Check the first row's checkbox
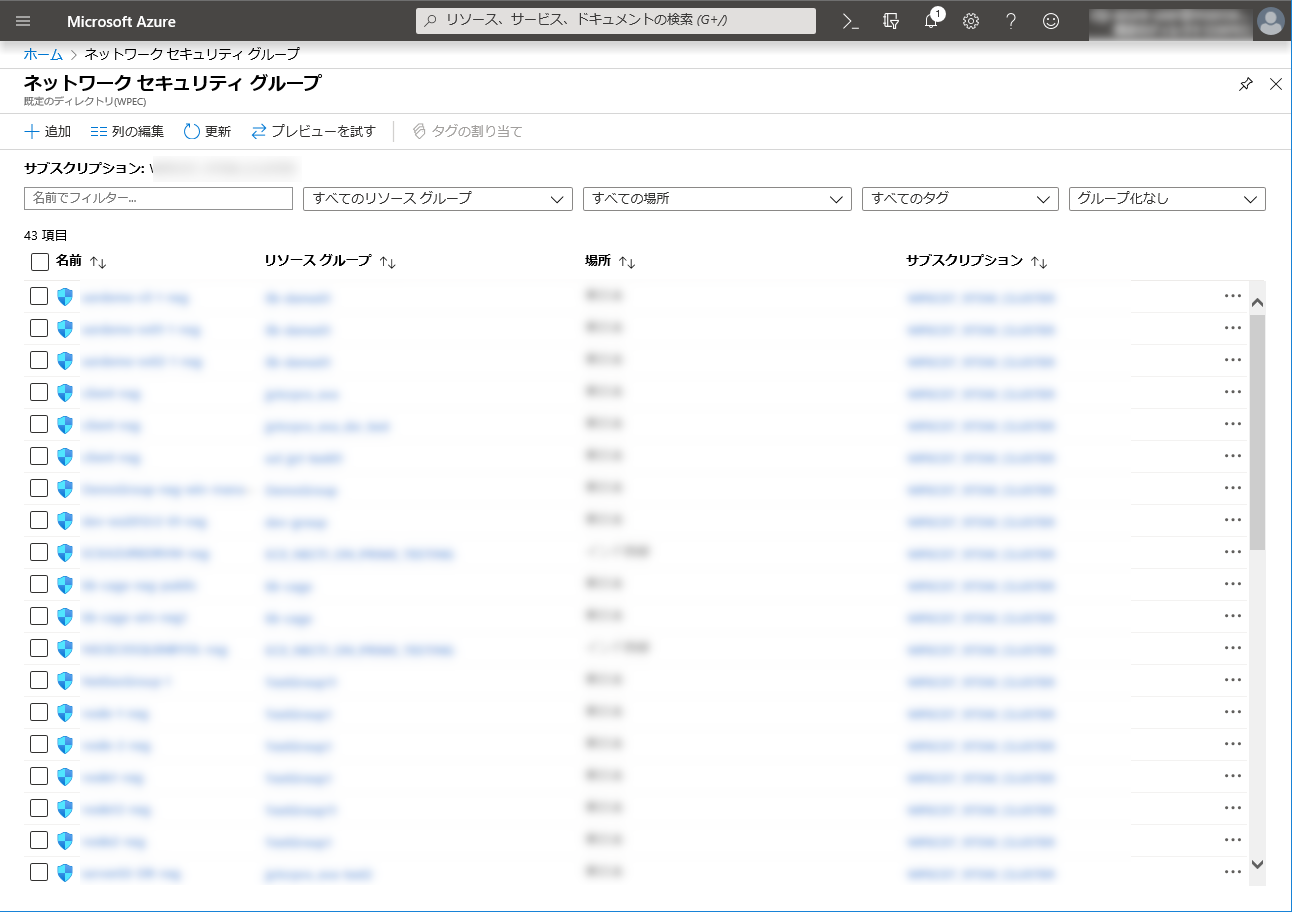1292x912 pixels. (x=39, y=296)
